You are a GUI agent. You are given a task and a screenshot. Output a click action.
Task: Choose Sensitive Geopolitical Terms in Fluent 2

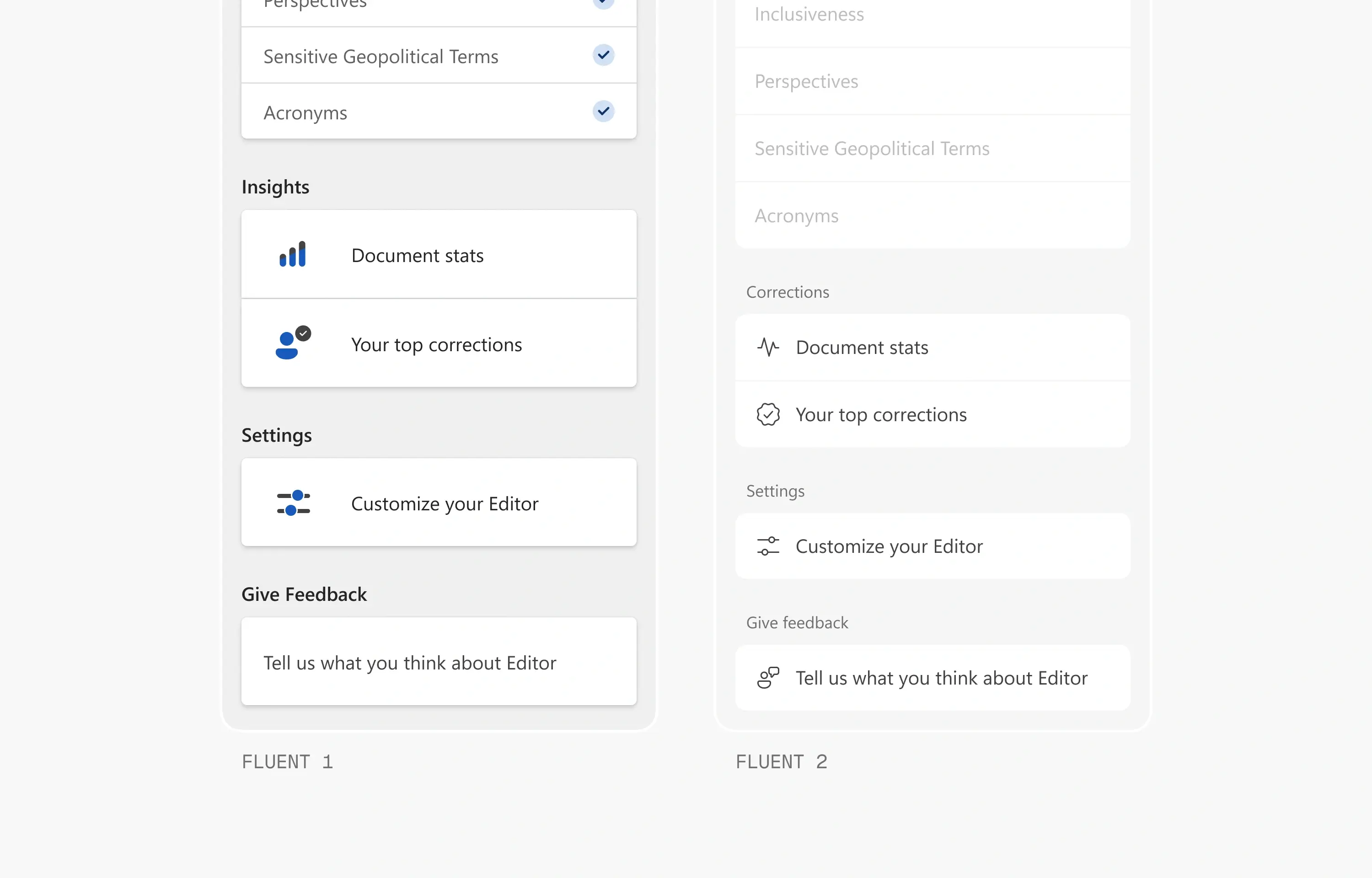click(872, 149)
